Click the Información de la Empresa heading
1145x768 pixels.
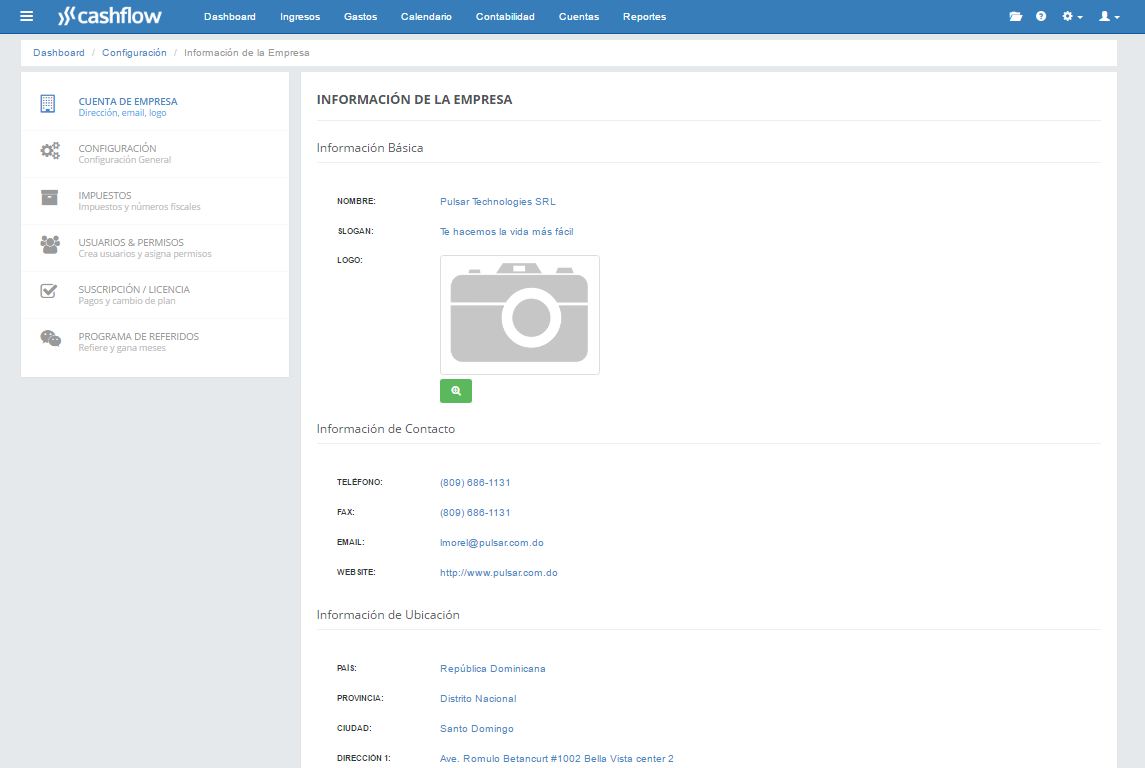(415, 99)
